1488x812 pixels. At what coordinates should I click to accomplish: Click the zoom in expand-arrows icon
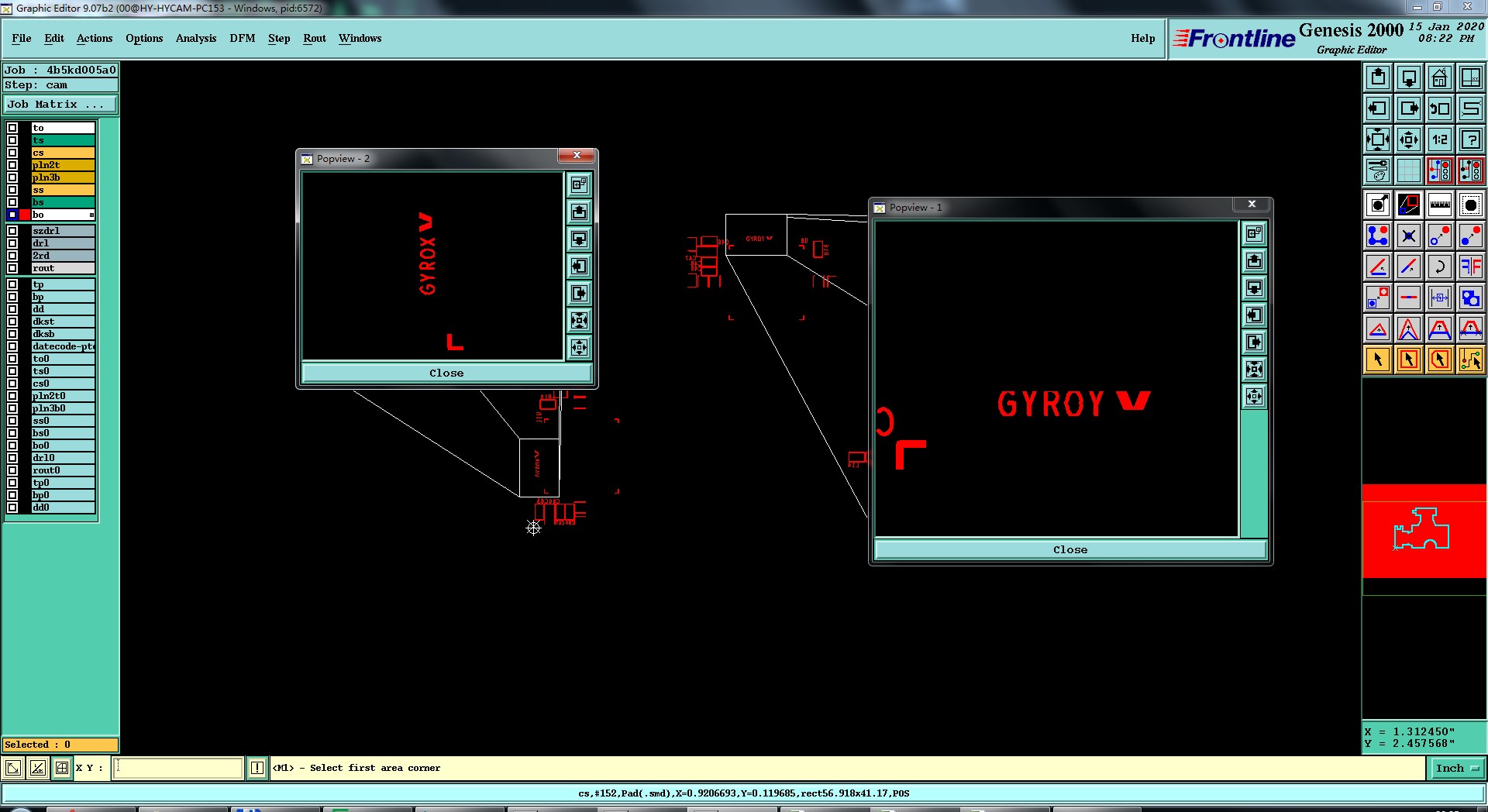1378,139
